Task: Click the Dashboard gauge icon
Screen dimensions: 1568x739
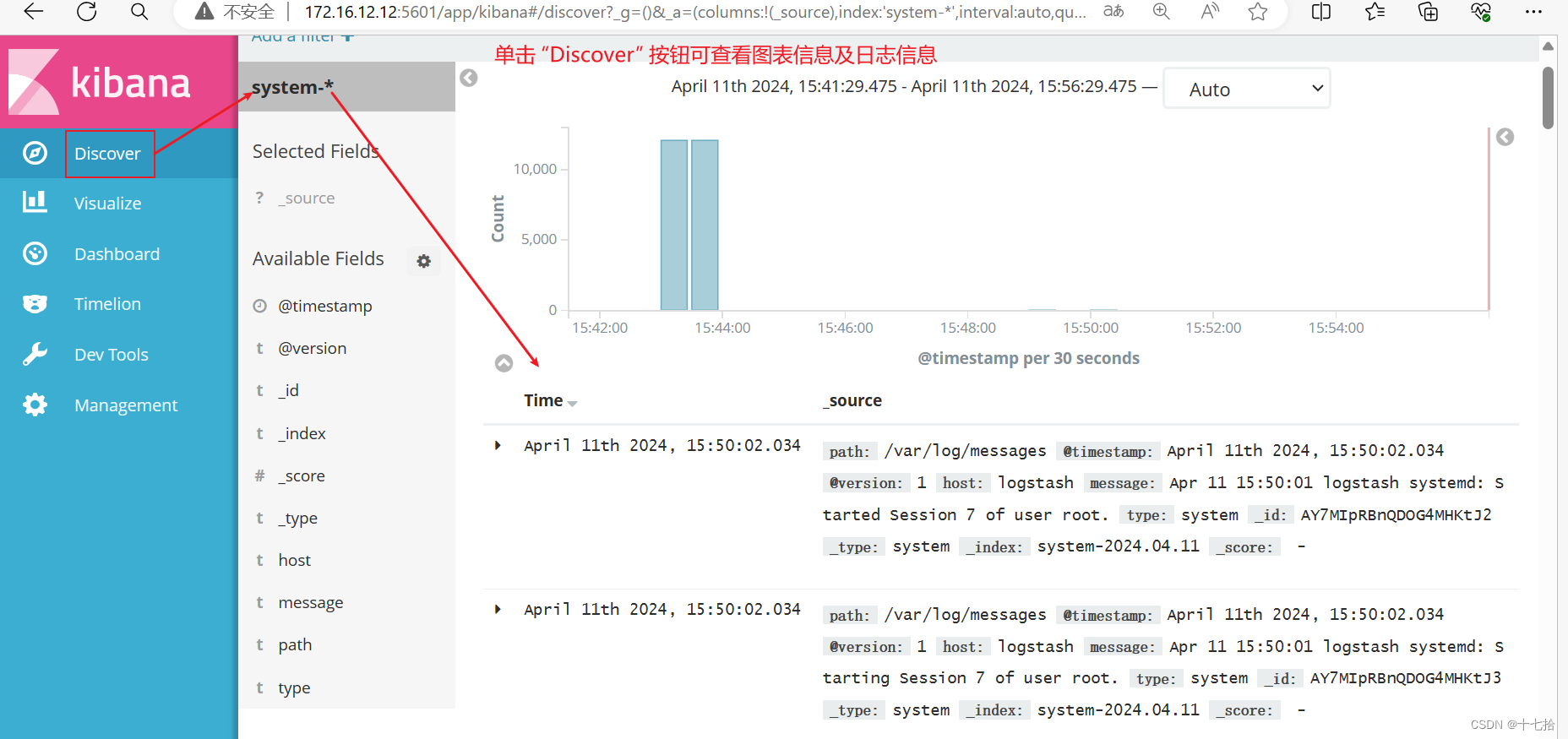Action: click(x=35, y=253)
